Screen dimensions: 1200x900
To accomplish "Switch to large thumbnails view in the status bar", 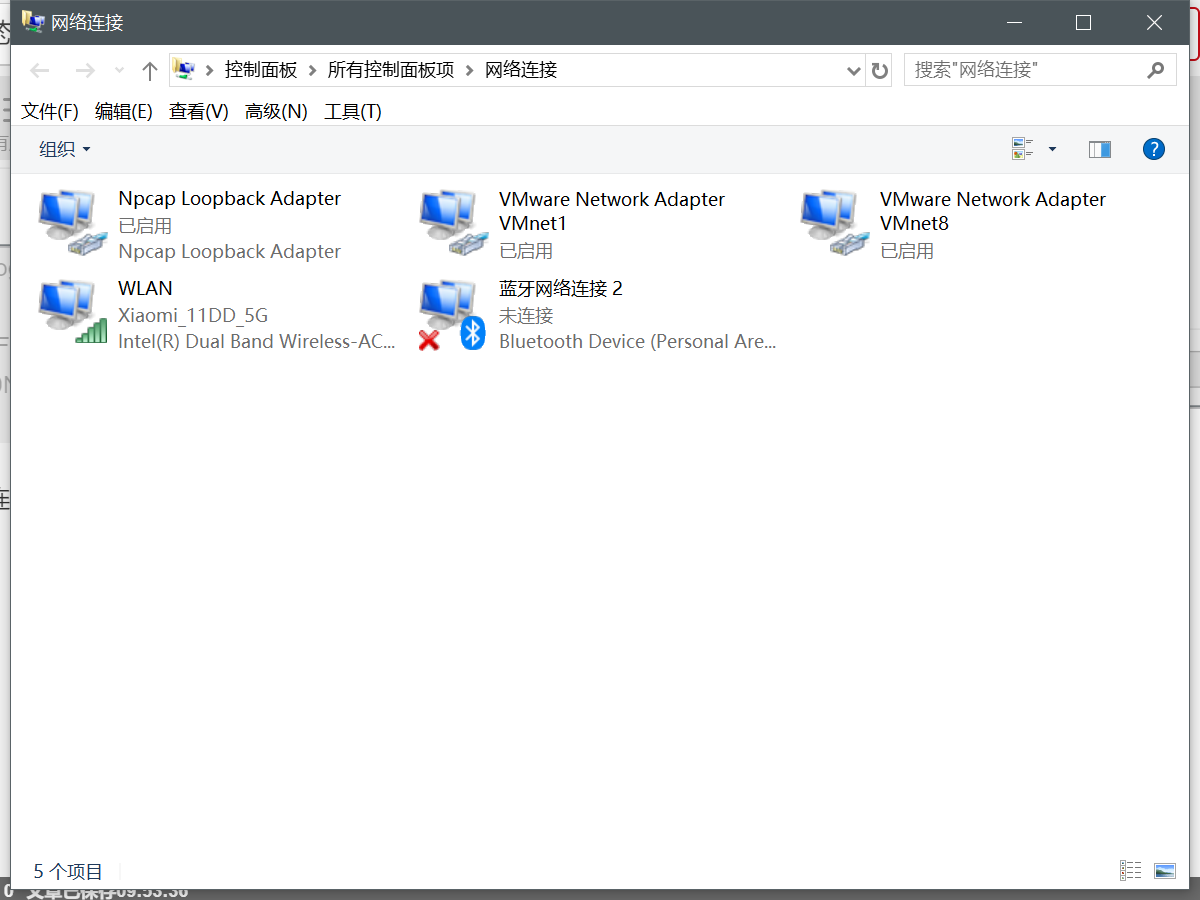I will [x=1164, y=870].
